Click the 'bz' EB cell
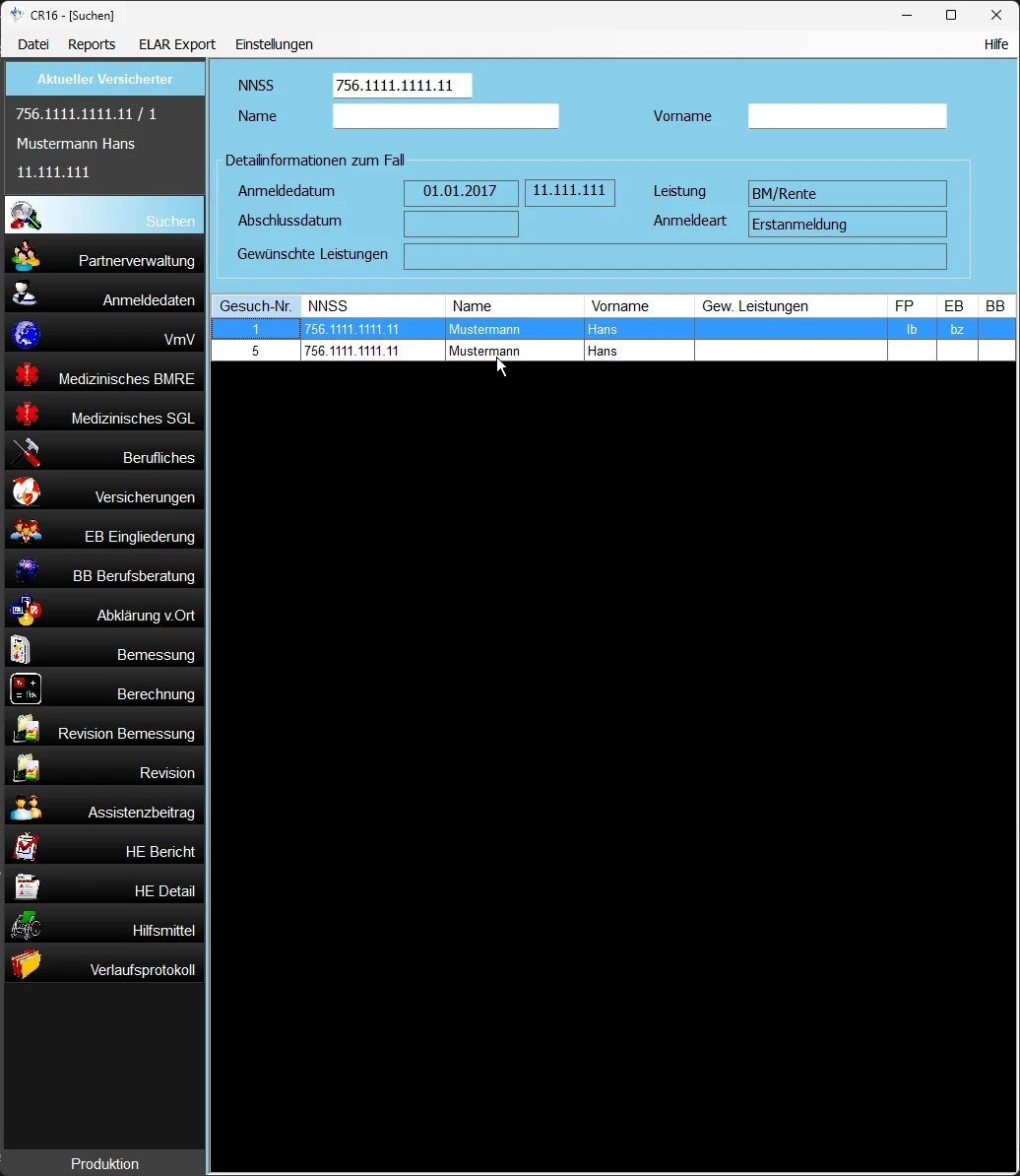The height and width of the screenshot is (1176, 1020). (957, 329)
